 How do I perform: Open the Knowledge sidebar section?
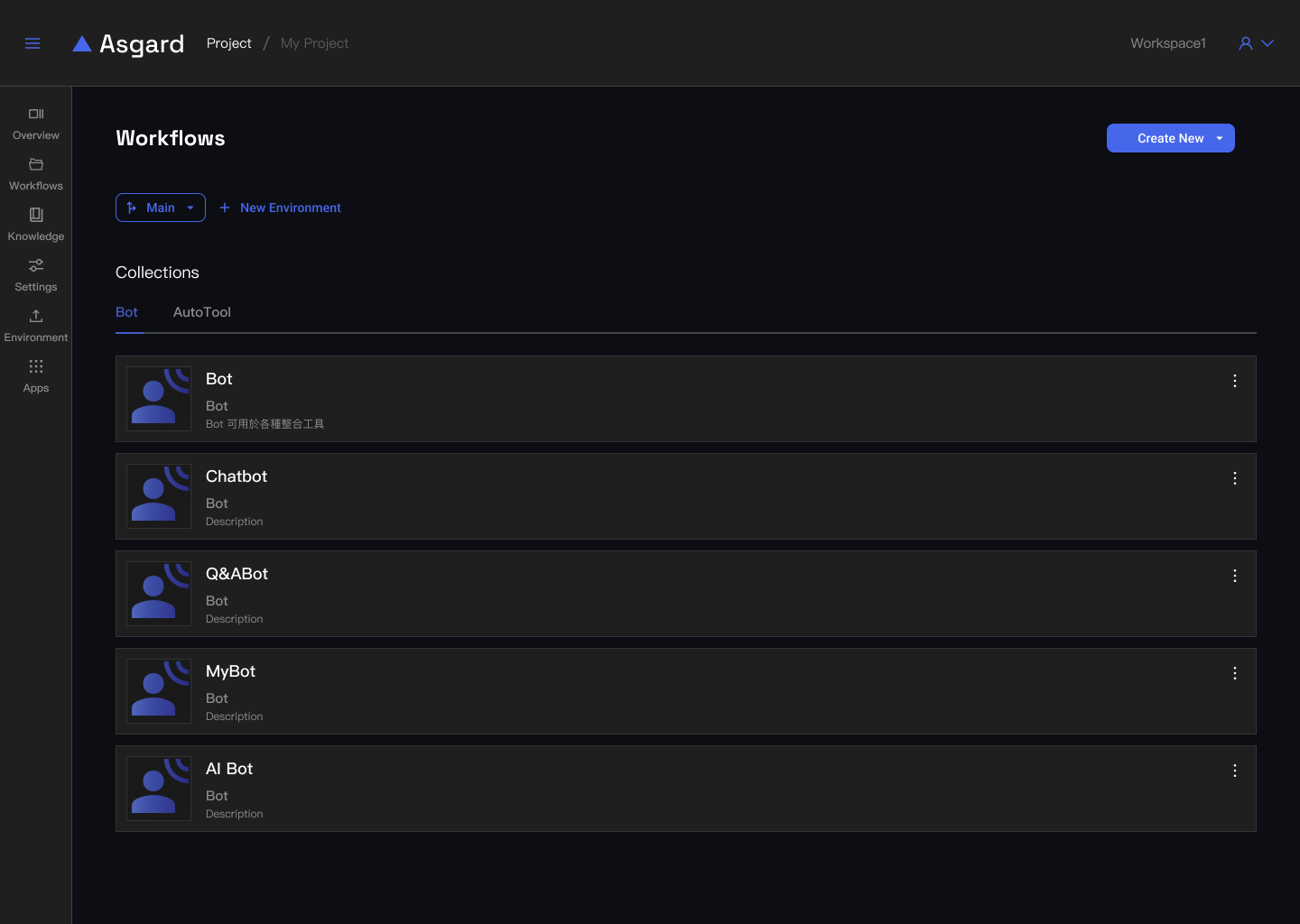coord(36,225)
